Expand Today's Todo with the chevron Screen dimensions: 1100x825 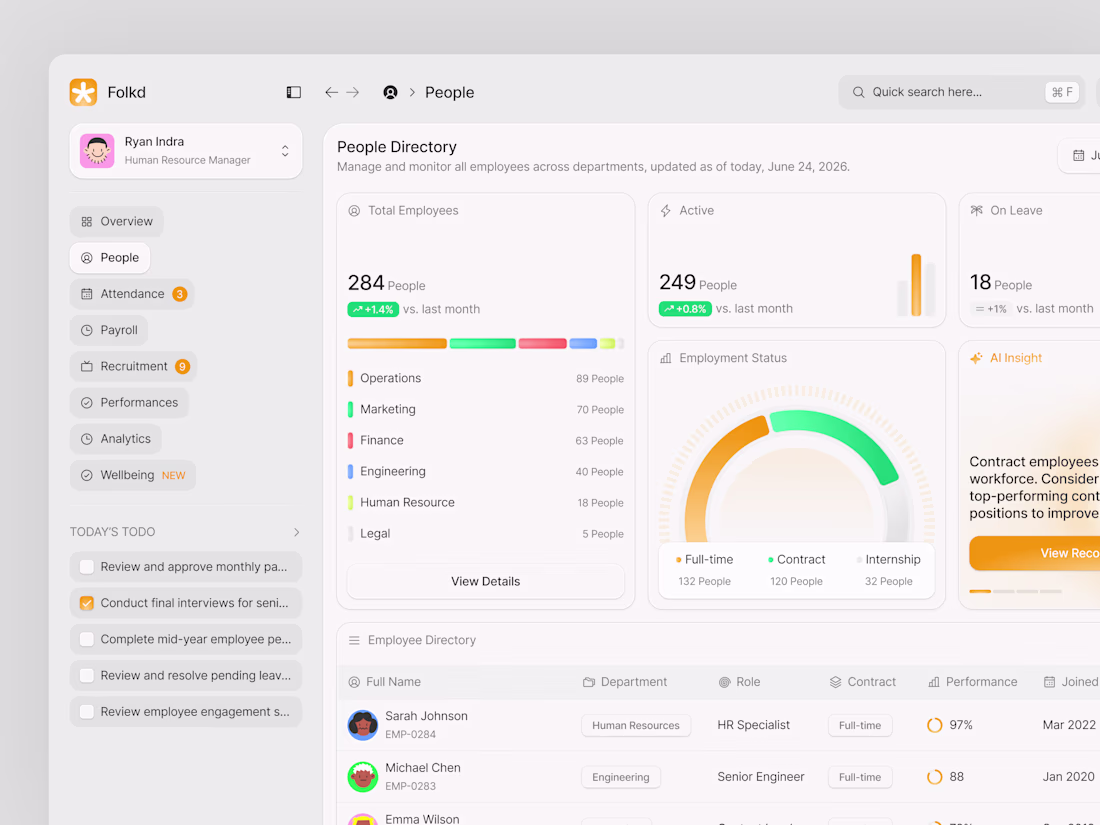[296, 532]
